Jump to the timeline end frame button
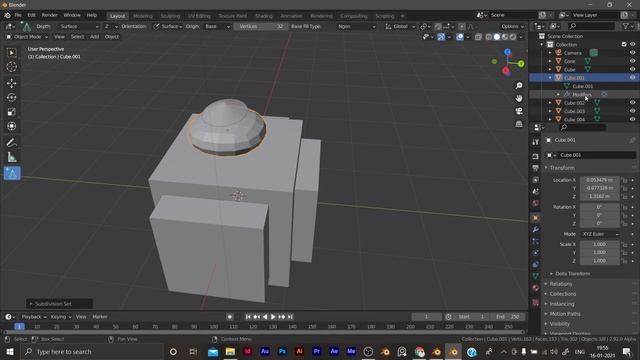Screen dimensions: 640x360 [x=290, y=317]
